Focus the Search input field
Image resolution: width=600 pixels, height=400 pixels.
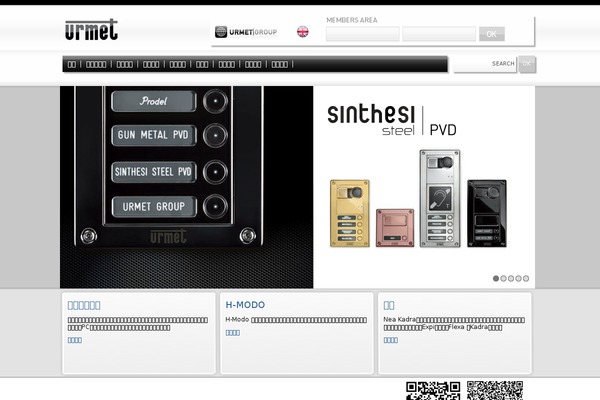click(x=485, y=64)
